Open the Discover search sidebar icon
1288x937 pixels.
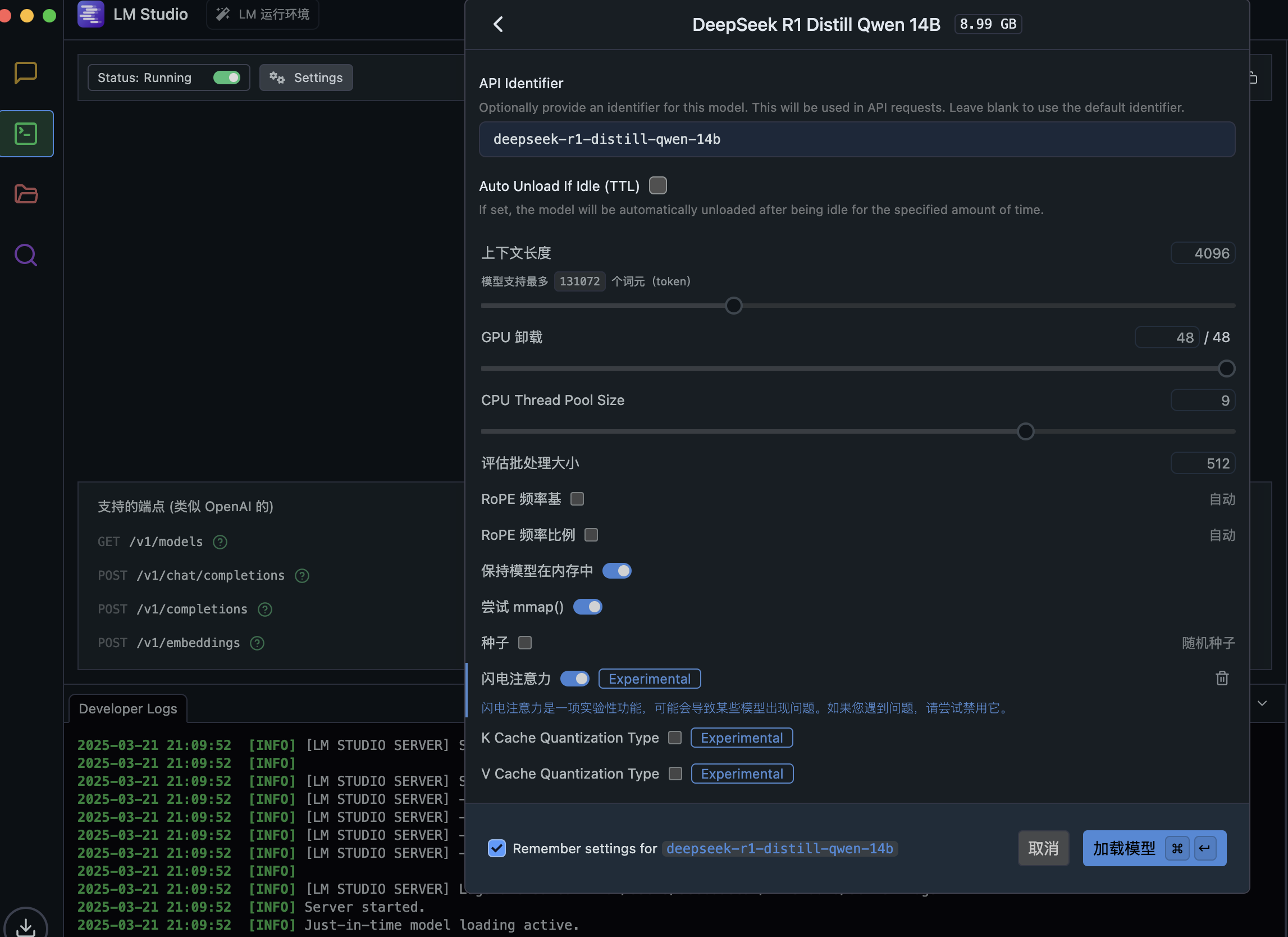26,255
